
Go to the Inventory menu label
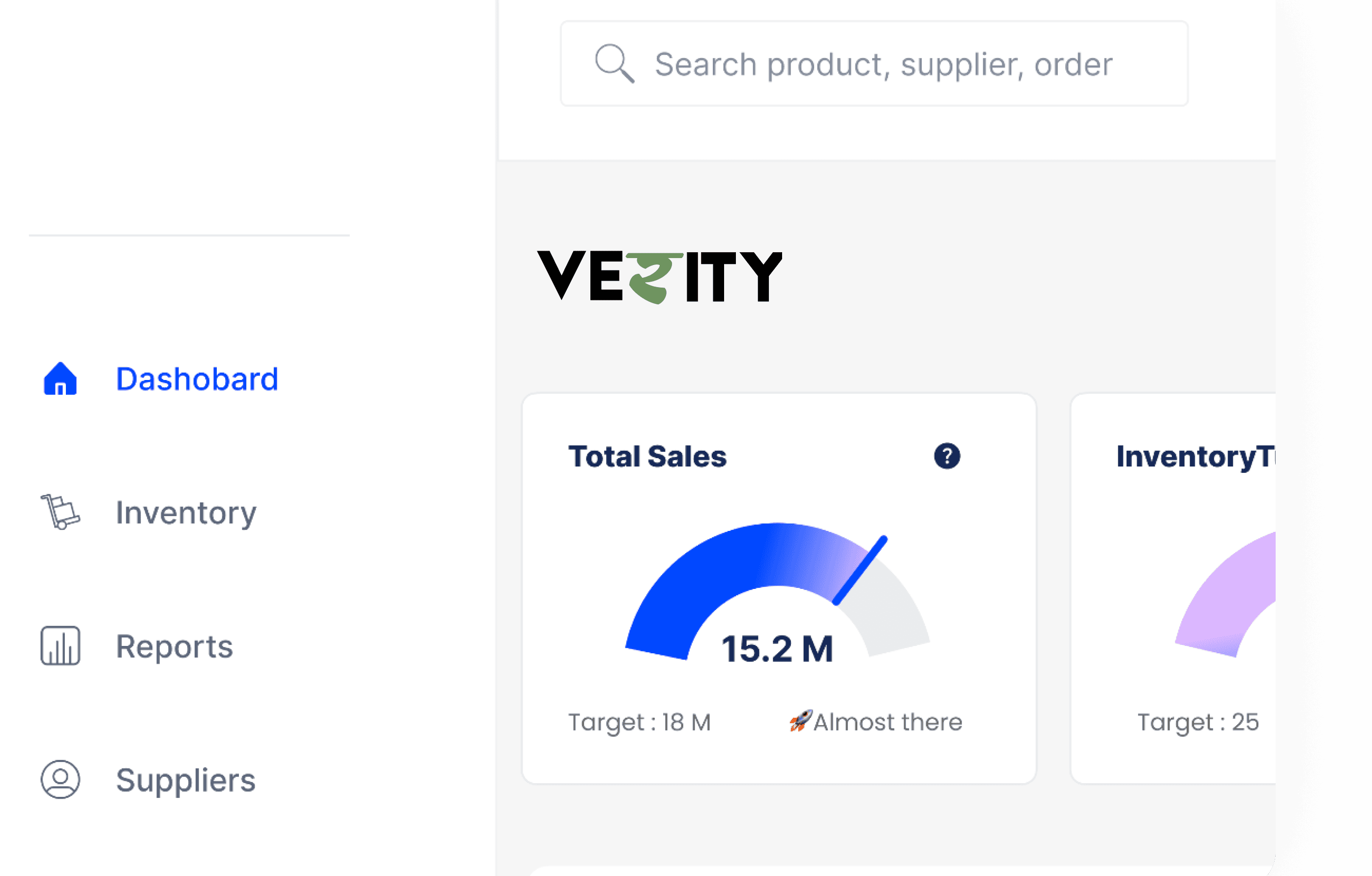coord(186,512)
